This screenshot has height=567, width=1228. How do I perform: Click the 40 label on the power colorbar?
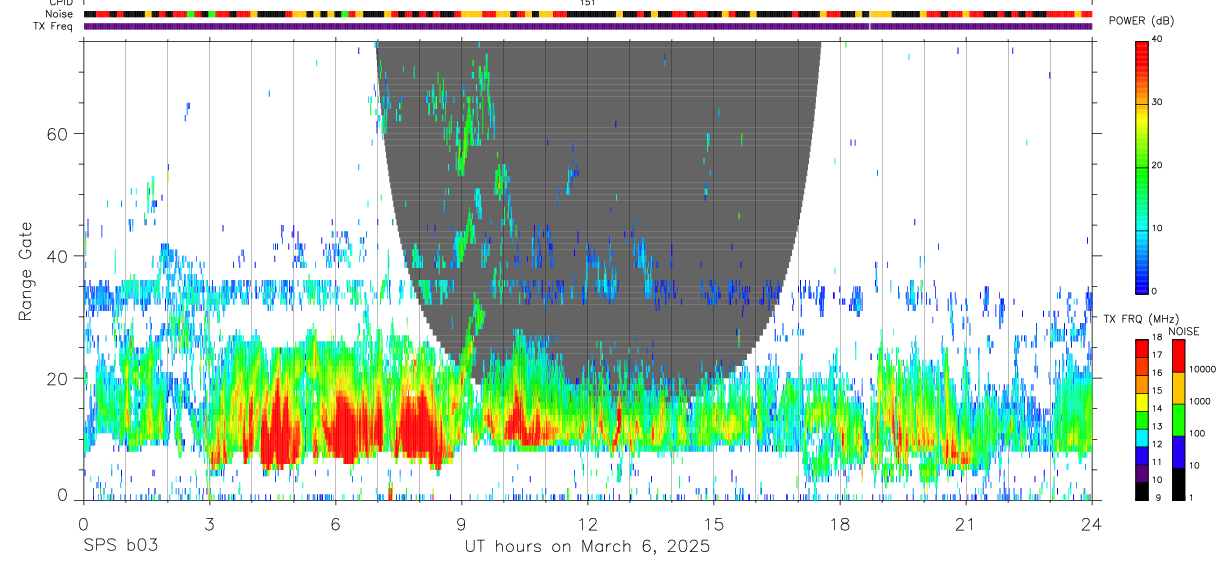pos(1157,40)
